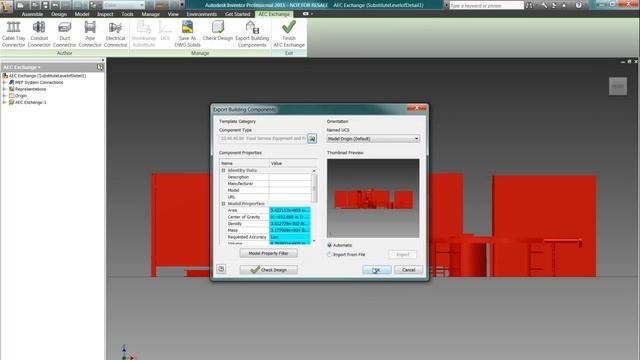640x360 pixels.
Task: Select the Automatic thumbnail radio button
Action: [329, 245]
